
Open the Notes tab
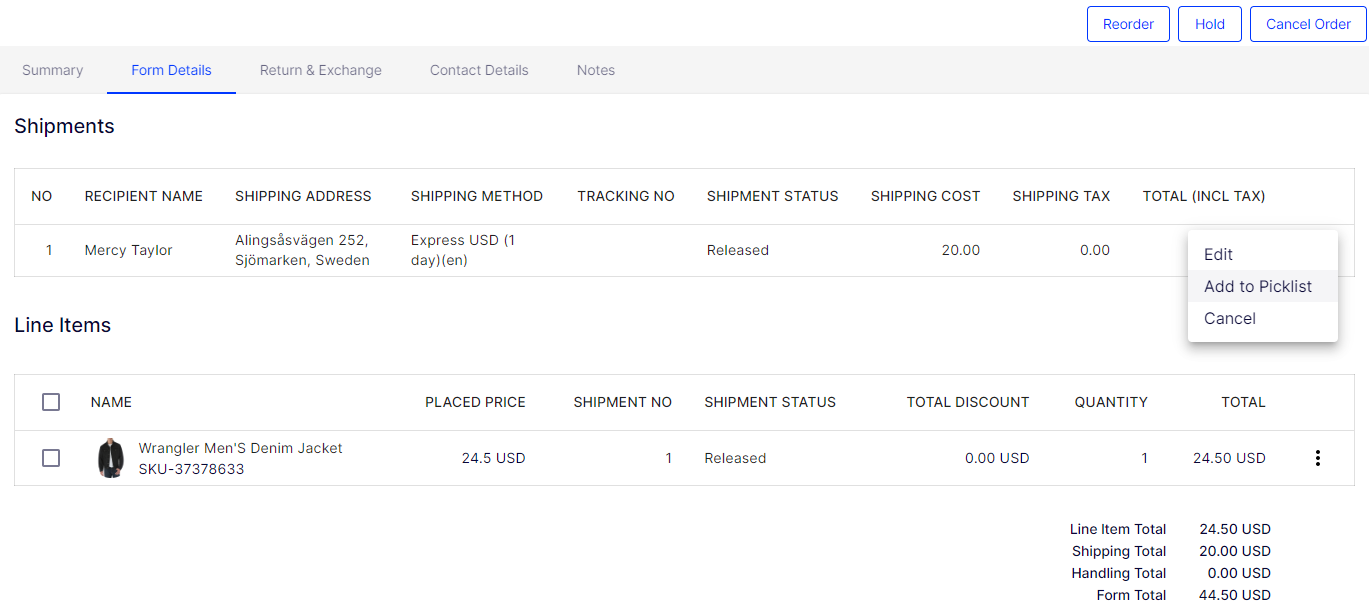[596, 70]
